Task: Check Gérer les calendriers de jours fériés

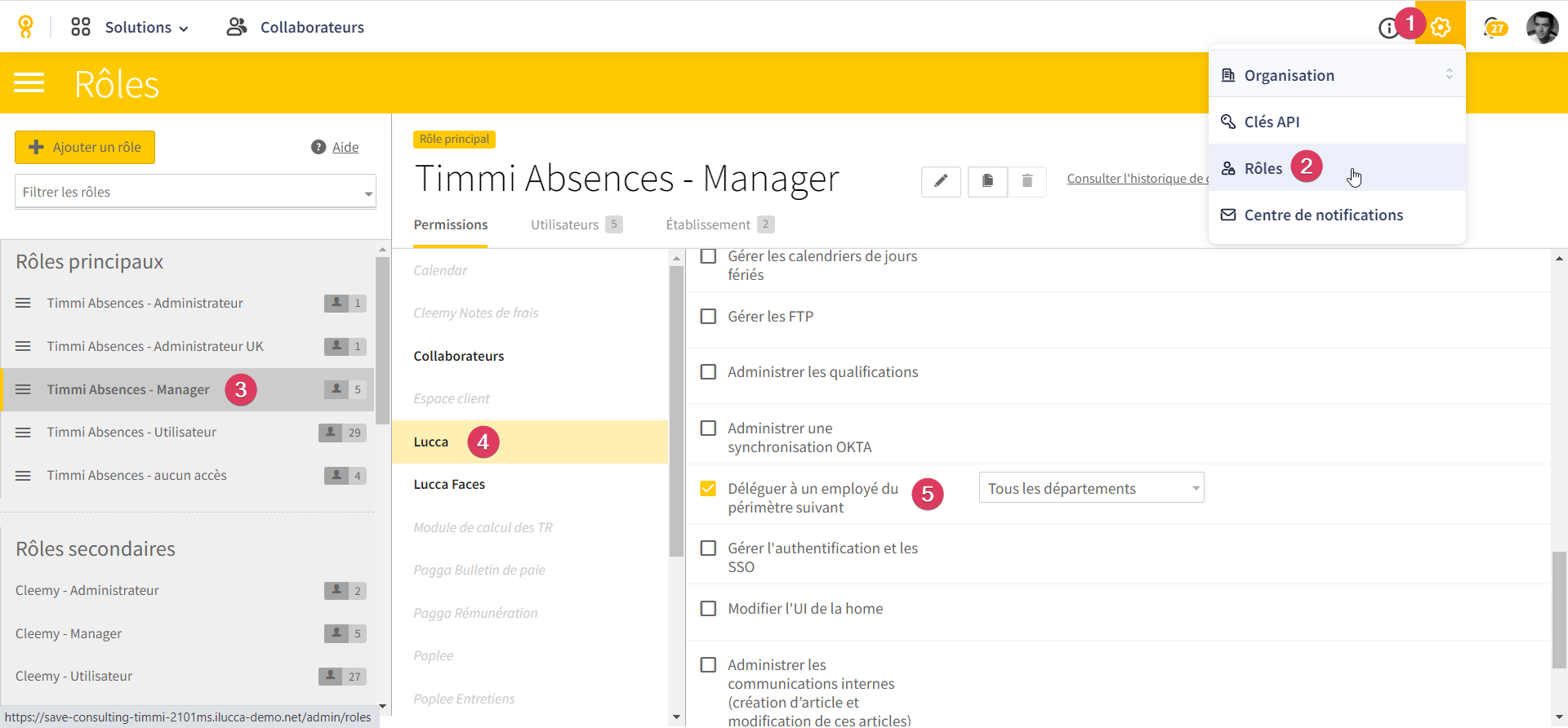Action: pos(709,256)
